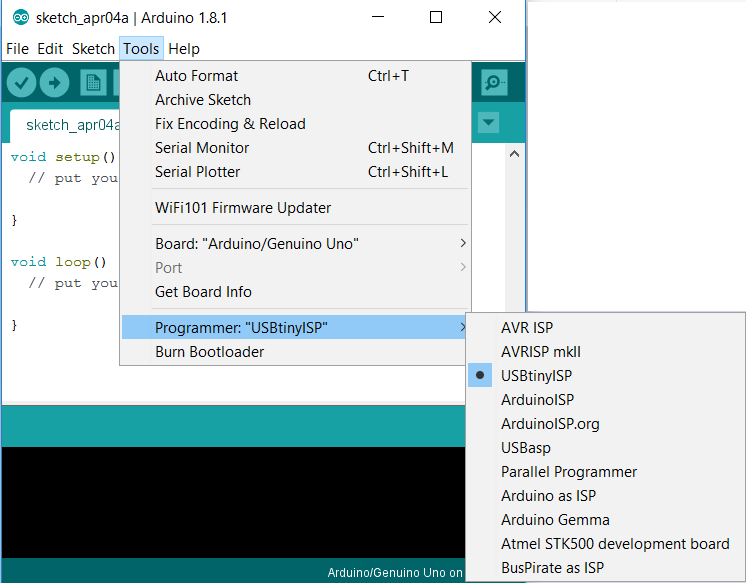Open the File menu

click(x=17, y=49)
